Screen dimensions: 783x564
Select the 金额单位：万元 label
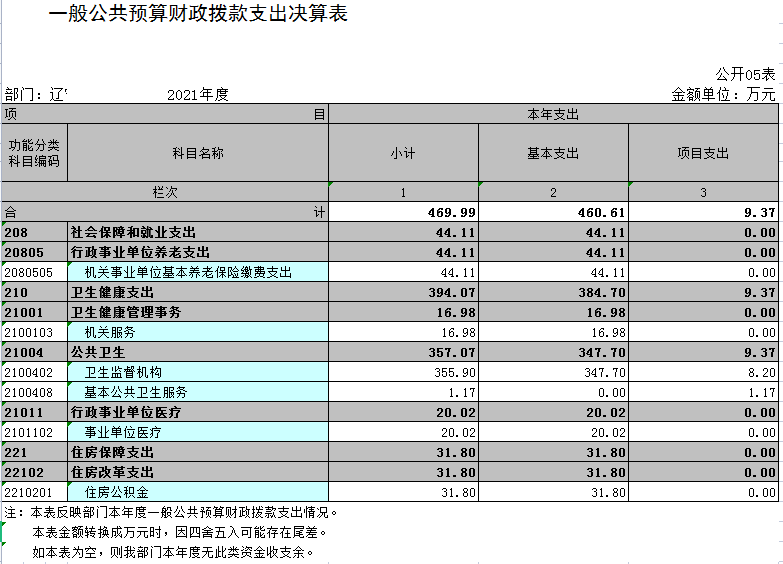[723, 94]
